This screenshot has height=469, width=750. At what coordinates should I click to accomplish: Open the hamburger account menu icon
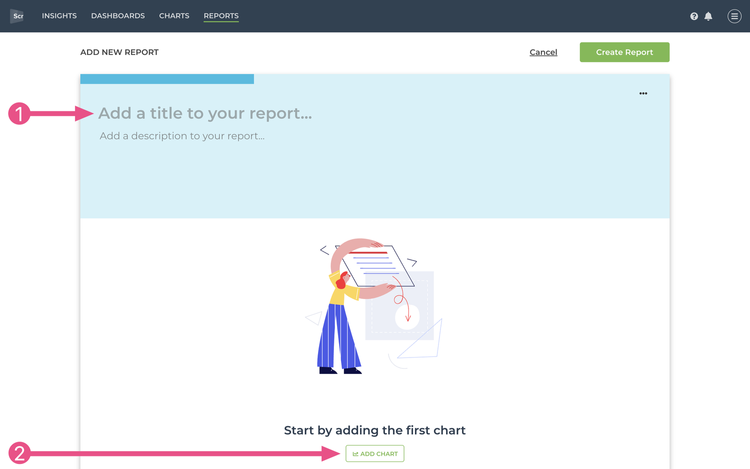(734, 16)
